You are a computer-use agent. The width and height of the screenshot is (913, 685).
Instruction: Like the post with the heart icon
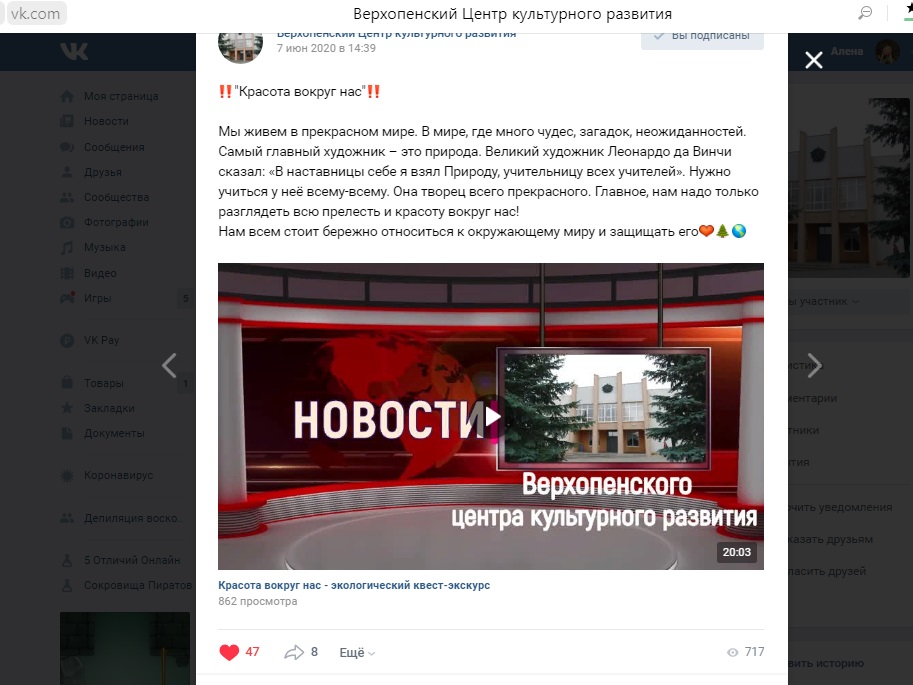229,652
